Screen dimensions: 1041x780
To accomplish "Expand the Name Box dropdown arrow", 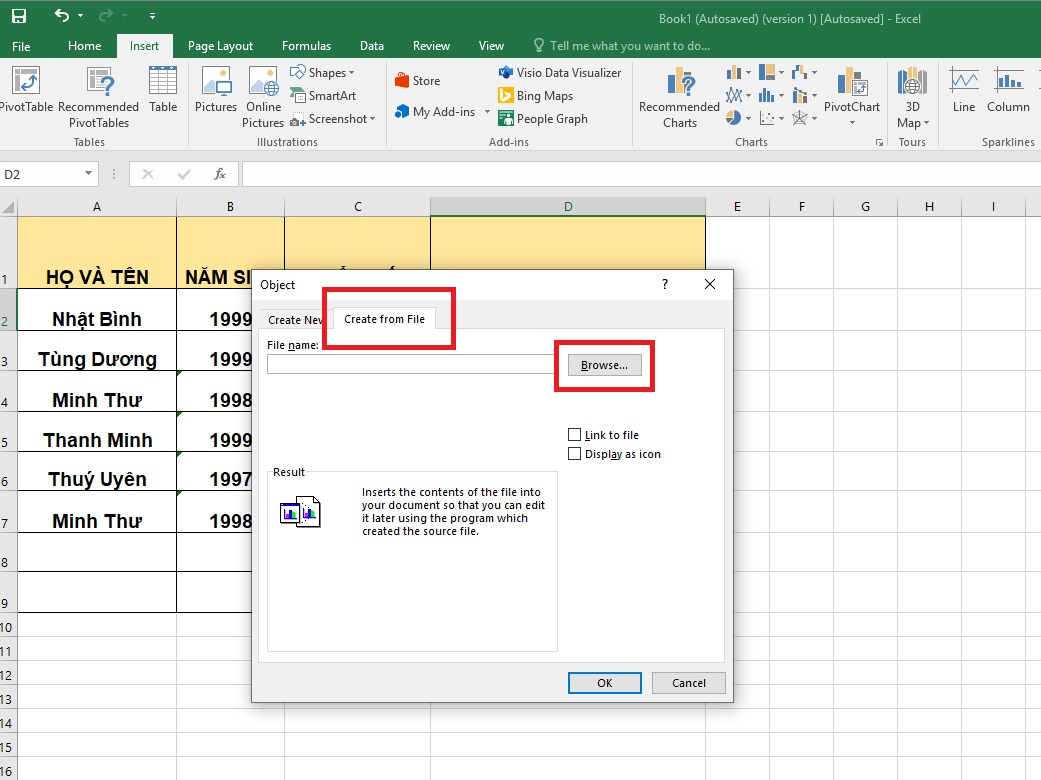I will [x=88, y=174].
